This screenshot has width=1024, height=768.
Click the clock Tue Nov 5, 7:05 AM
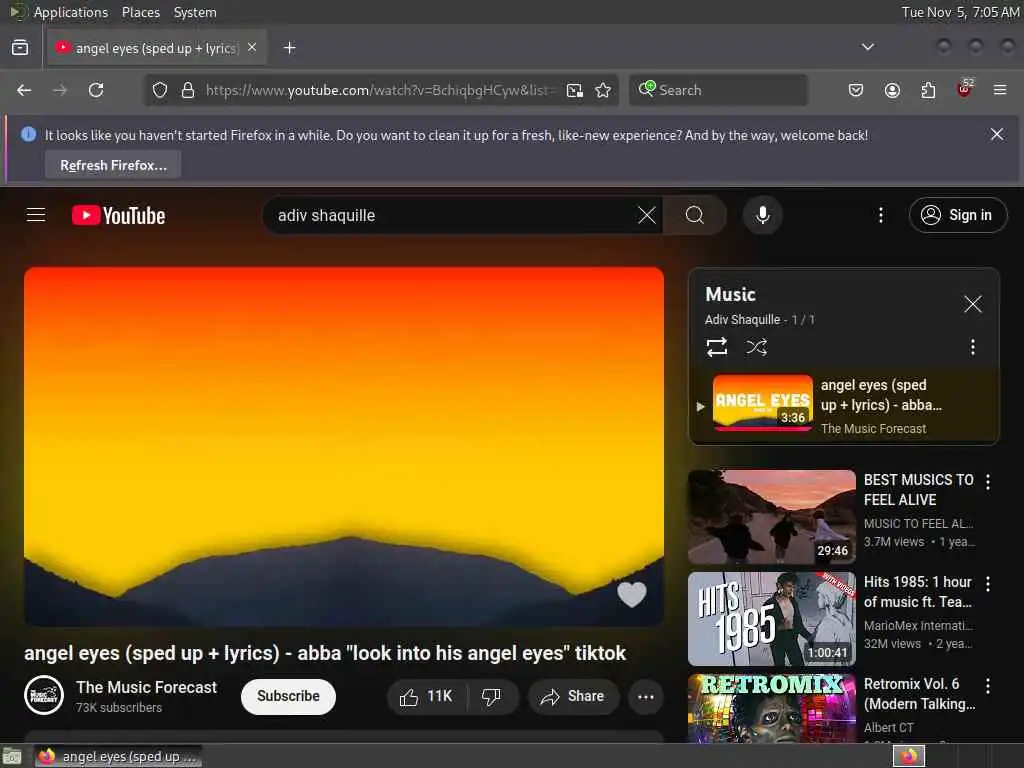(960, 12)
